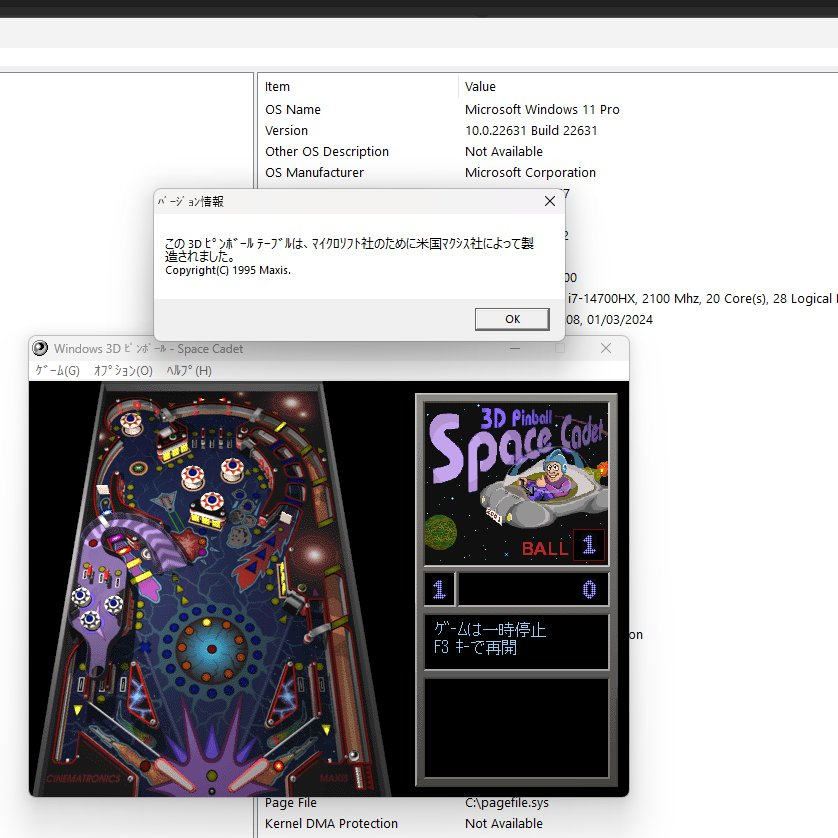Select the OS Name row

pos(548,110)
